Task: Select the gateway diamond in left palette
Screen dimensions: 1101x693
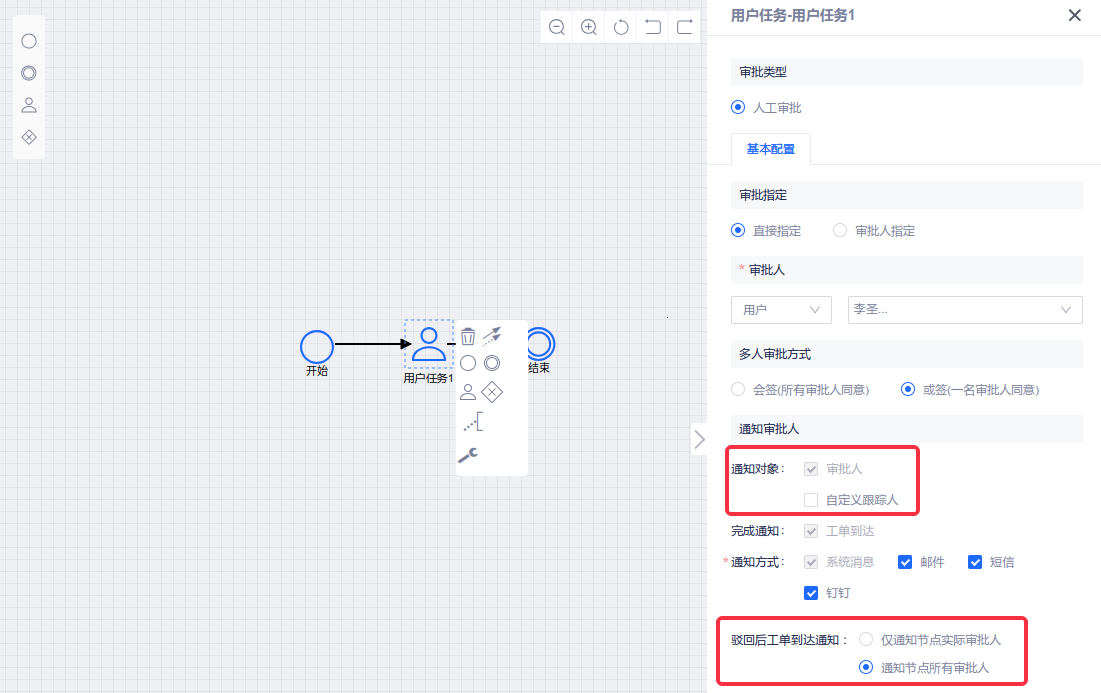Action: [29, 137]
